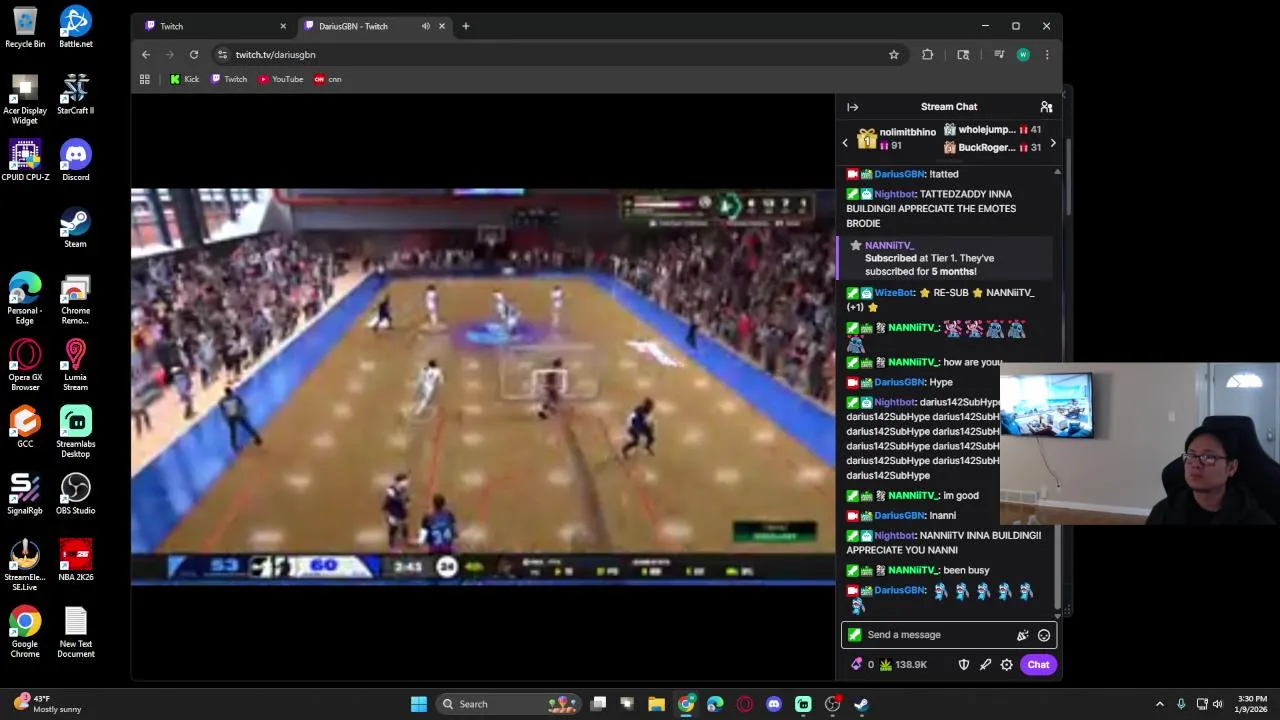The width and height of the screenshot is (1280, 720).
Task: Open the Recycle Bin desktop icon
Action: pos(25,27)
